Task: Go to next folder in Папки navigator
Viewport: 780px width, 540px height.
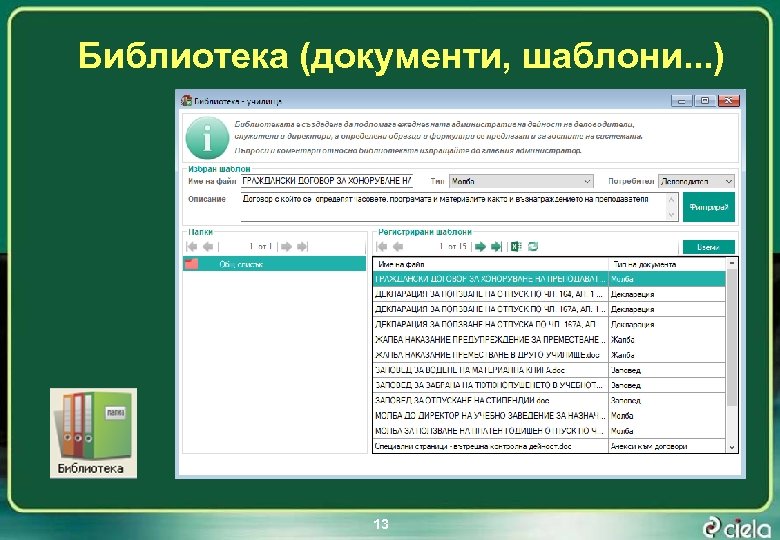Action: point(286,247)
